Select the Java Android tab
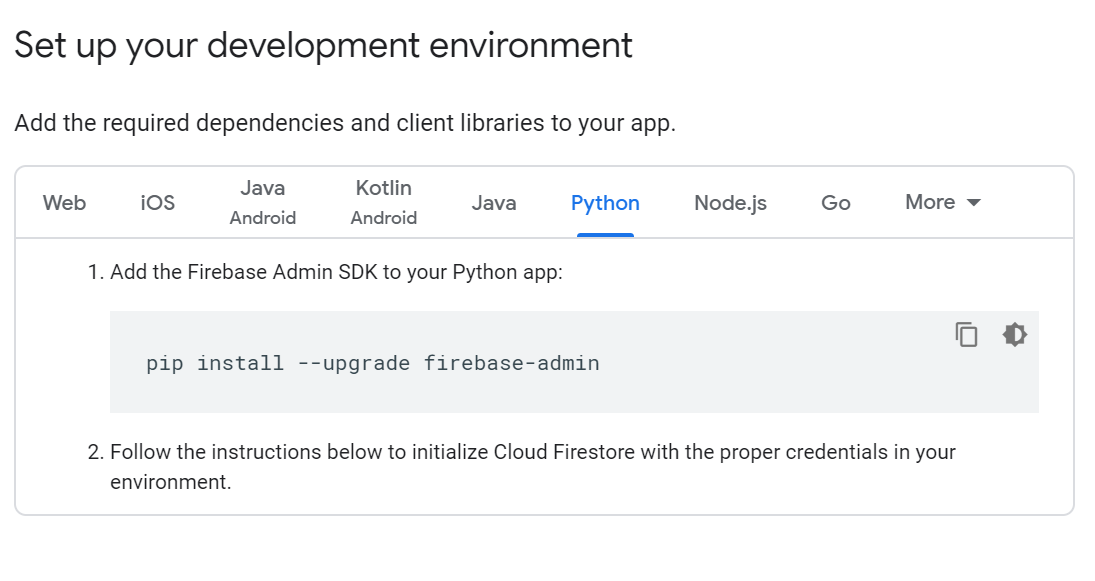 click(263, 203)
